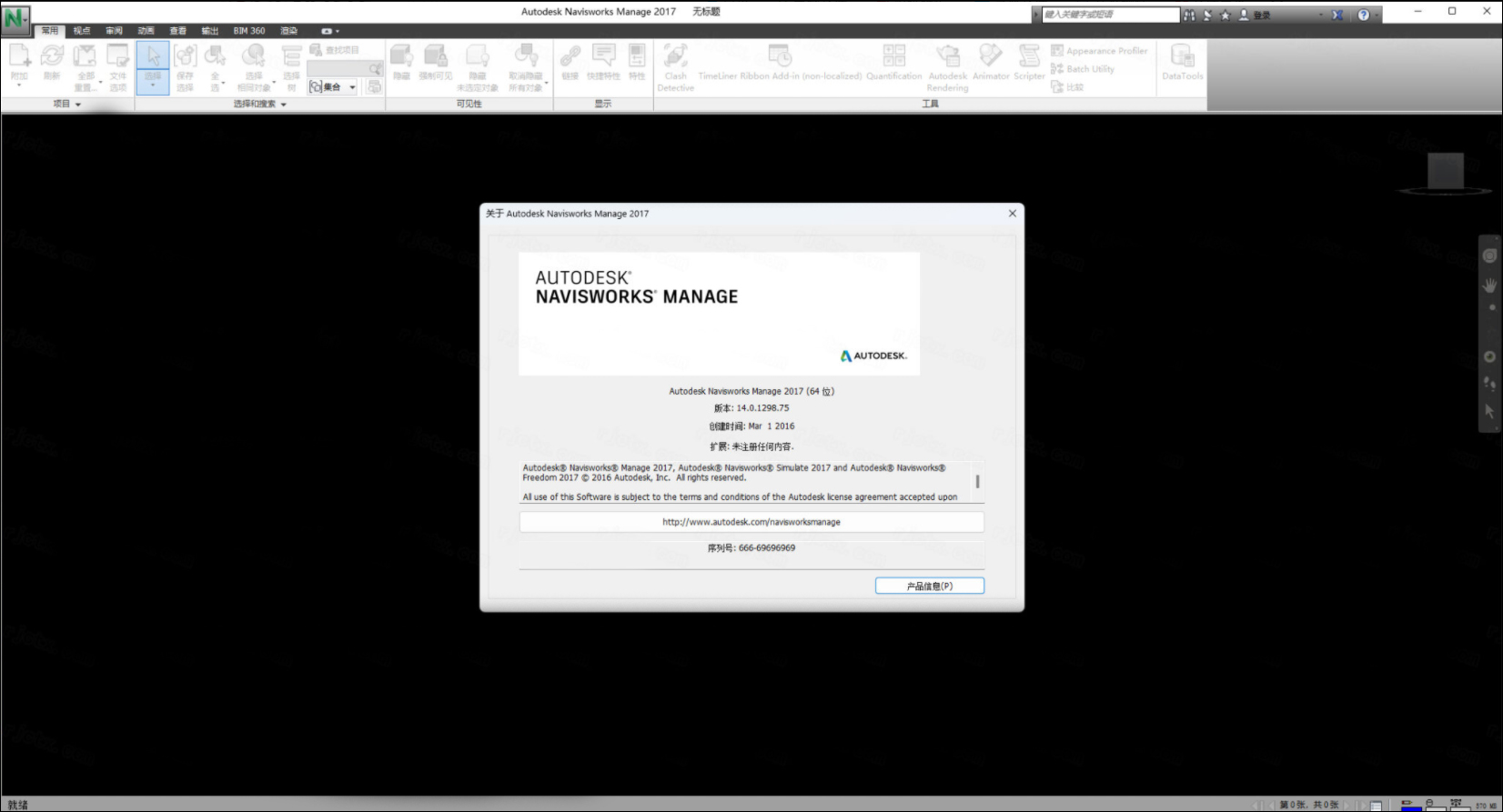Image resolution: width=1503 pixels, height=812 pixels.
Task: Switch to the 渲染 (Render) tab
Action: 289,31
